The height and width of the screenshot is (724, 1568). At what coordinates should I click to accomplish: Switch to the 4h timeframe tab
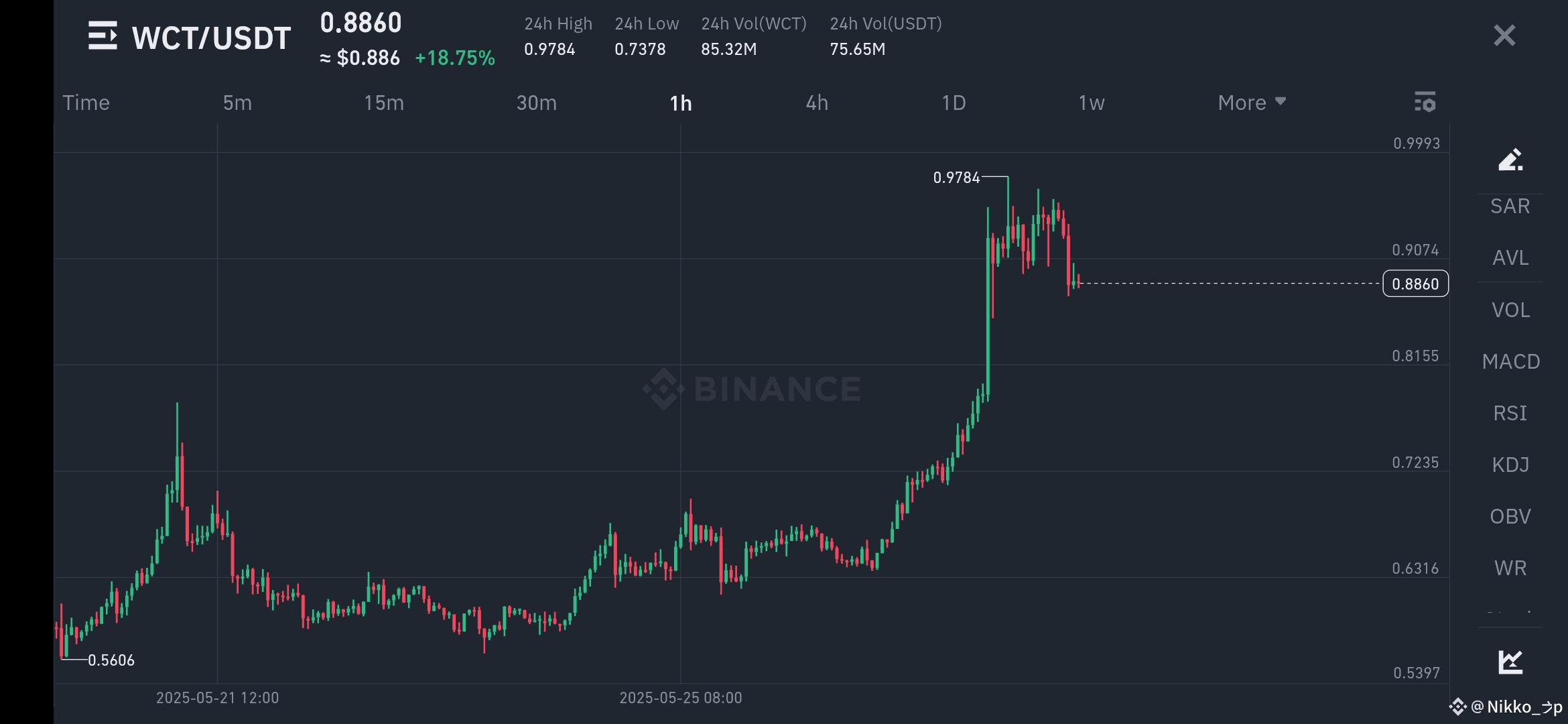click(817, 103)
